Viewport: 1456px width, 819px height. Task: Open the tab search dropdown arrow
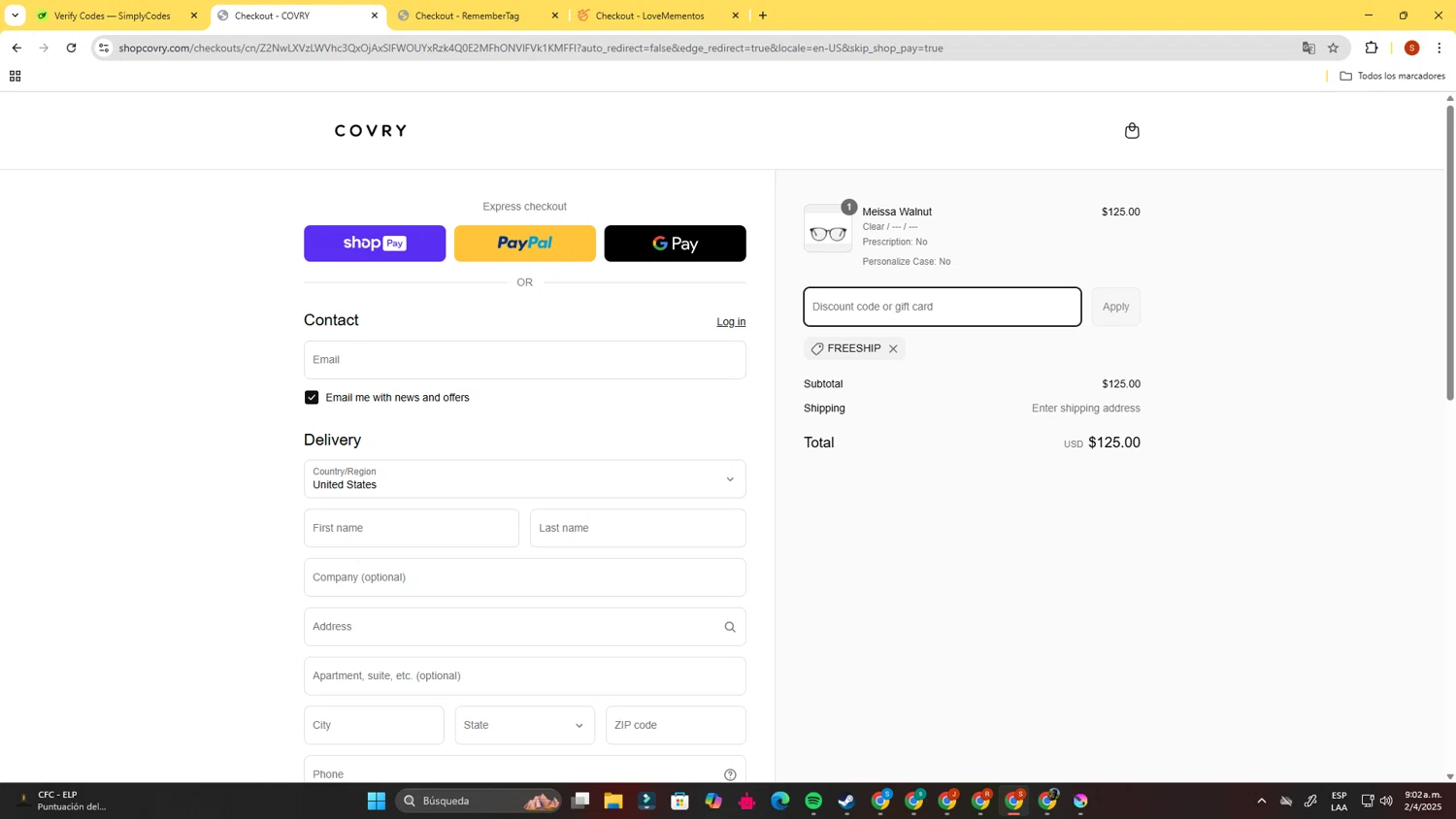(15, 16)
